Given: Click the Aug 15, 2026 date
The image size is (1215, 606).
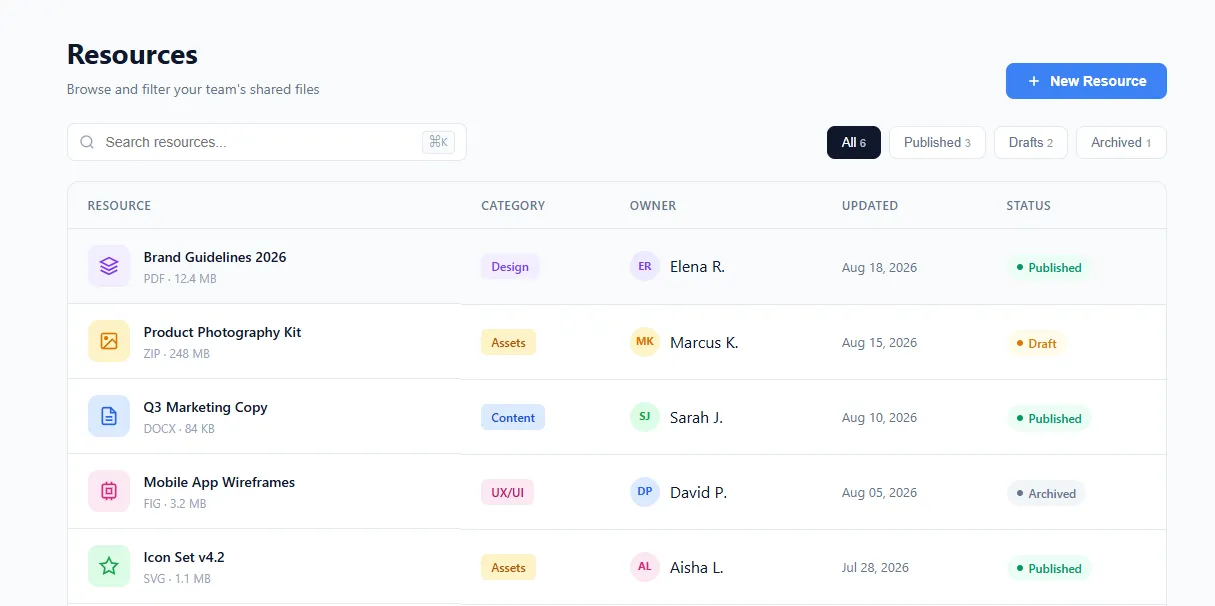Looking at the screenshot, I should [x=879, y=342].
